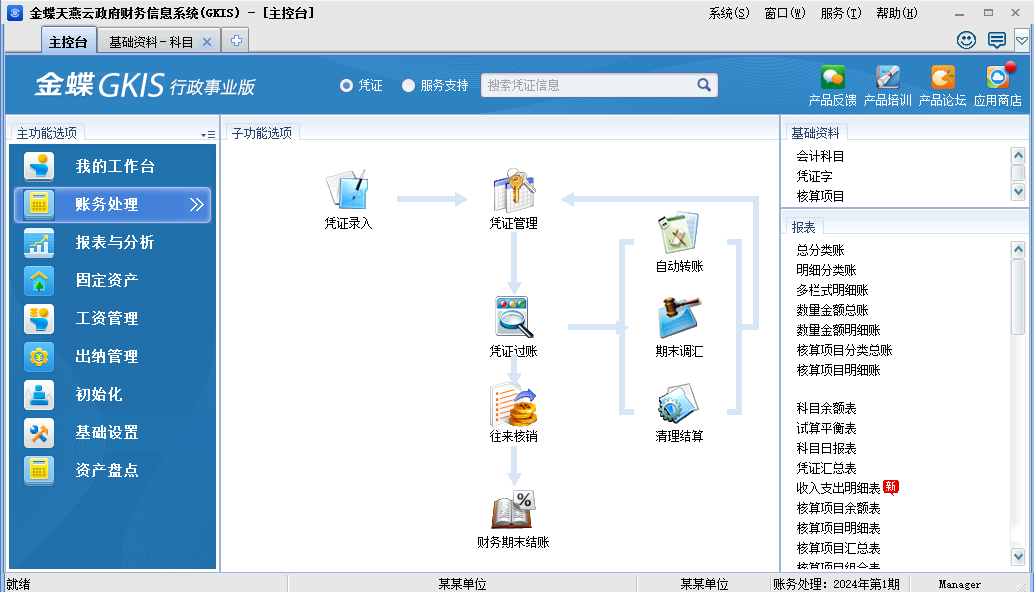Select 账务处理 in main function list
This screenshot has height=592, width=1034.
click(x=113, y=204)
